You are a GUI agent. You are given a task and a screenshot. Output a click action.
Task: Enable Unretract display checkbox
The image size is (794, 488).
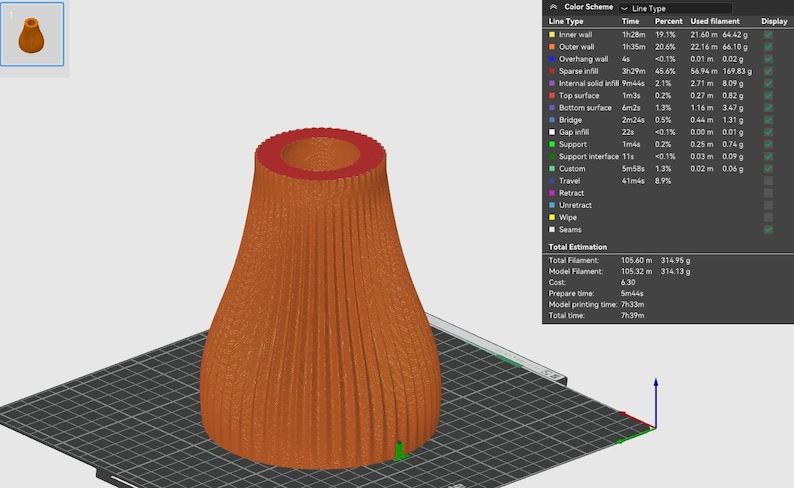768,205
